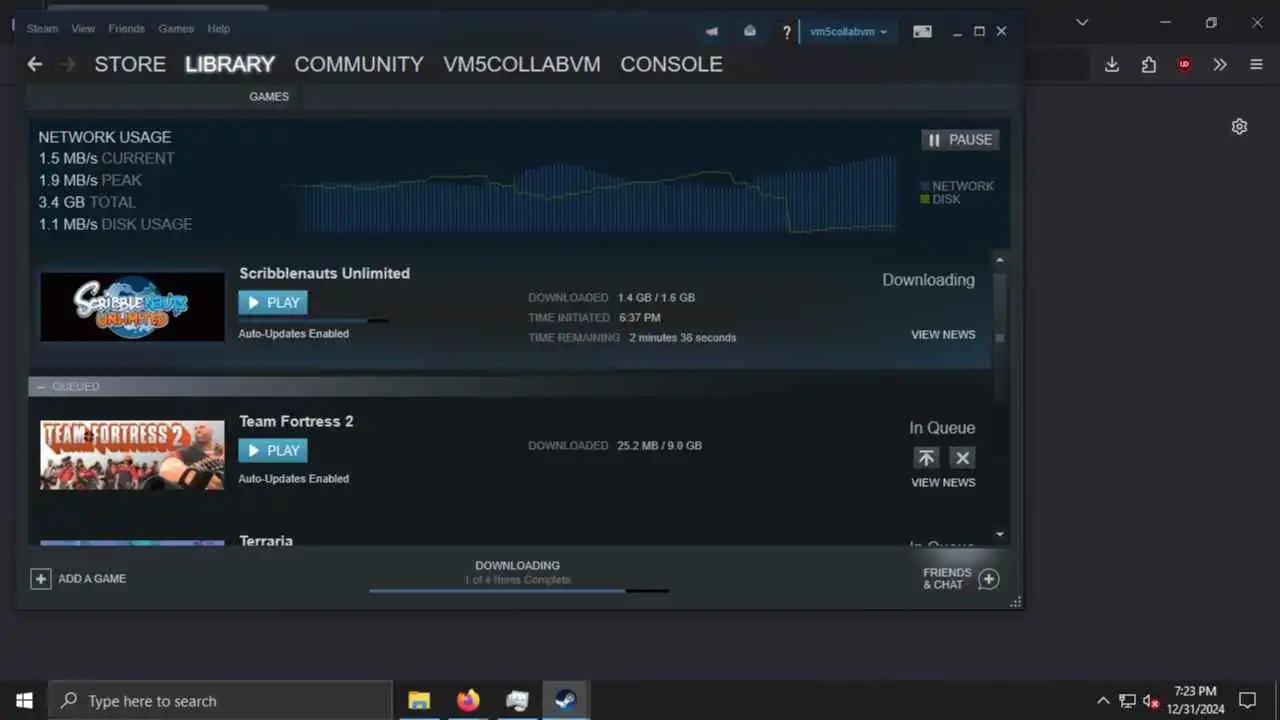Open DOWNLOADING status at bottom
1280x720 pixels.
click(518, 566)
